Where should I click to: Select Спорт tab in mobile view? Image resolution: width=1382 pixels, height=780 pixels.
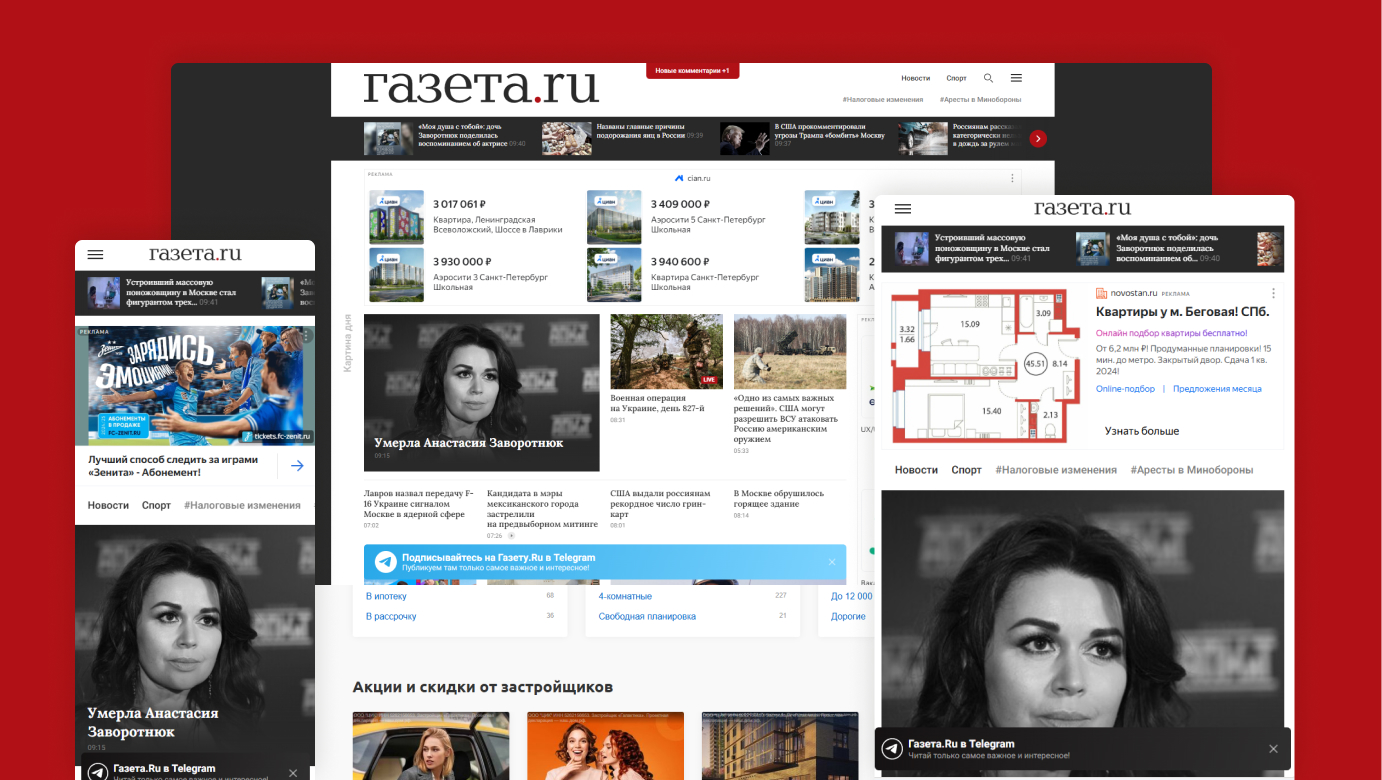tap(156, 505)
